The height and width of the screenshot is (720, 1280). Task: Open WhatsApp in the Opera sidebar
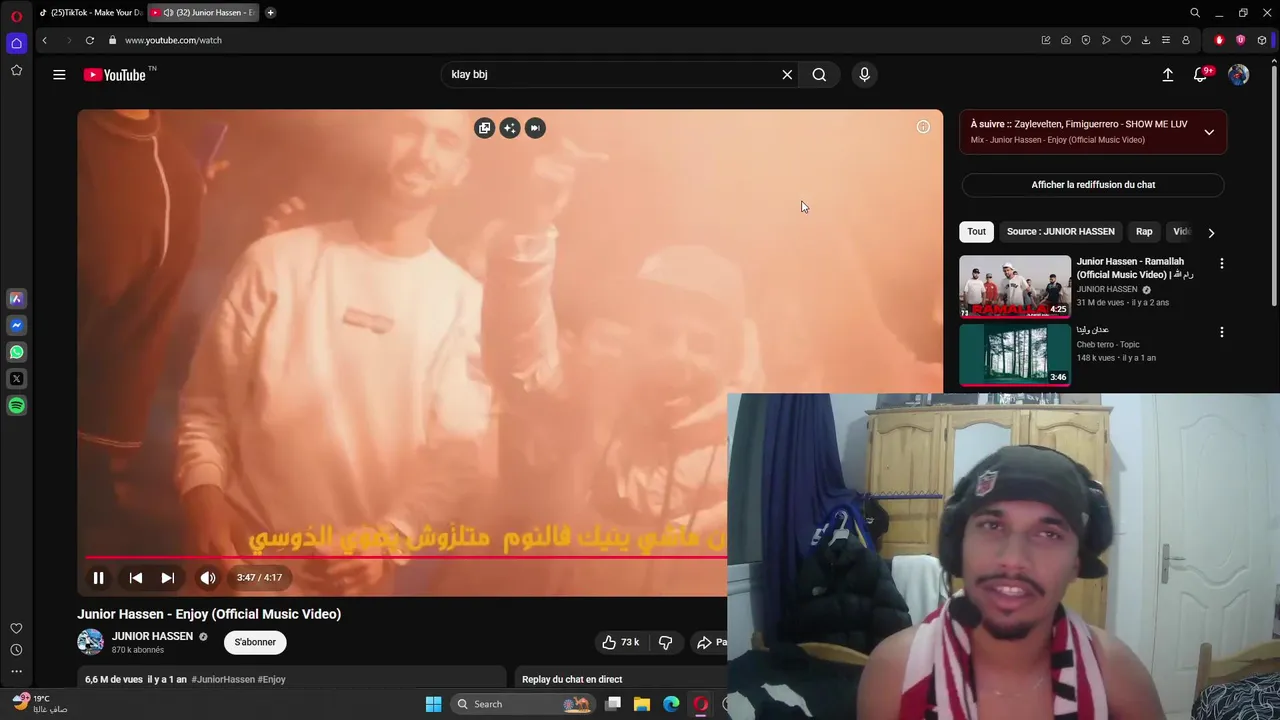pyautogui.click(x=16, y=352)
